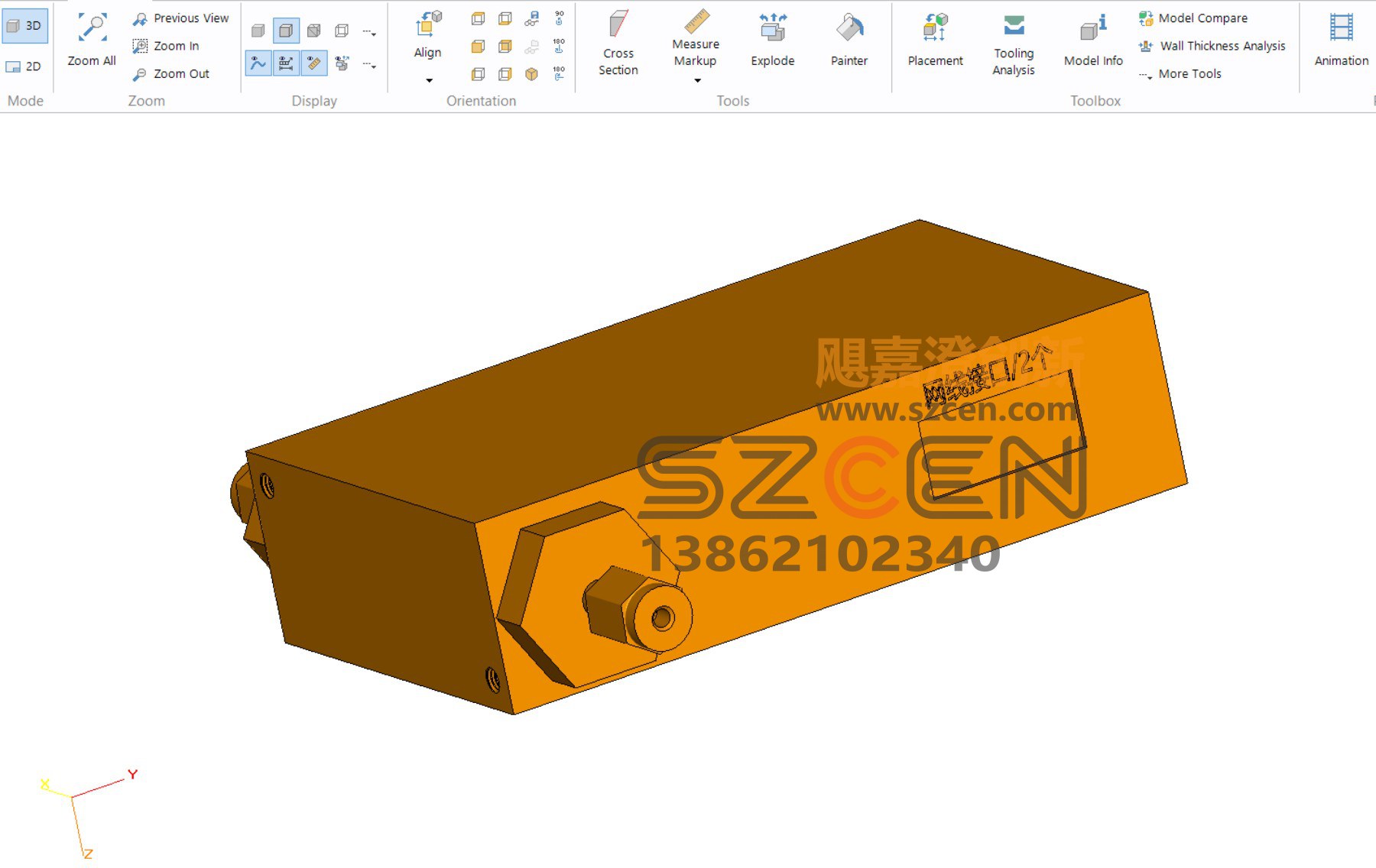
Task: Toggle exploded view visibility icon
Action: [342, 63]
